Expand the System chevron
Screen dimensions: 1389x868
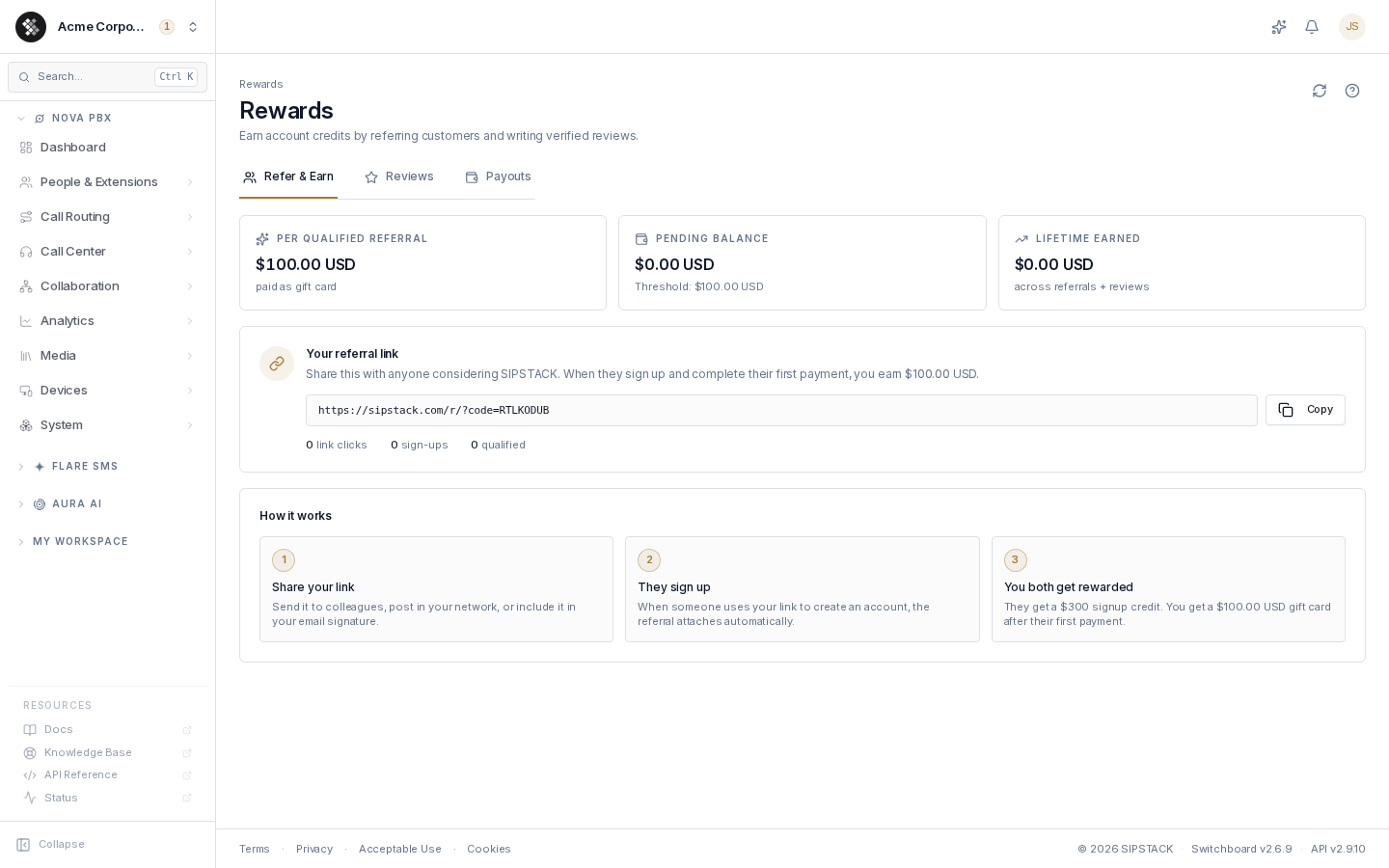[x=190, y=425]
